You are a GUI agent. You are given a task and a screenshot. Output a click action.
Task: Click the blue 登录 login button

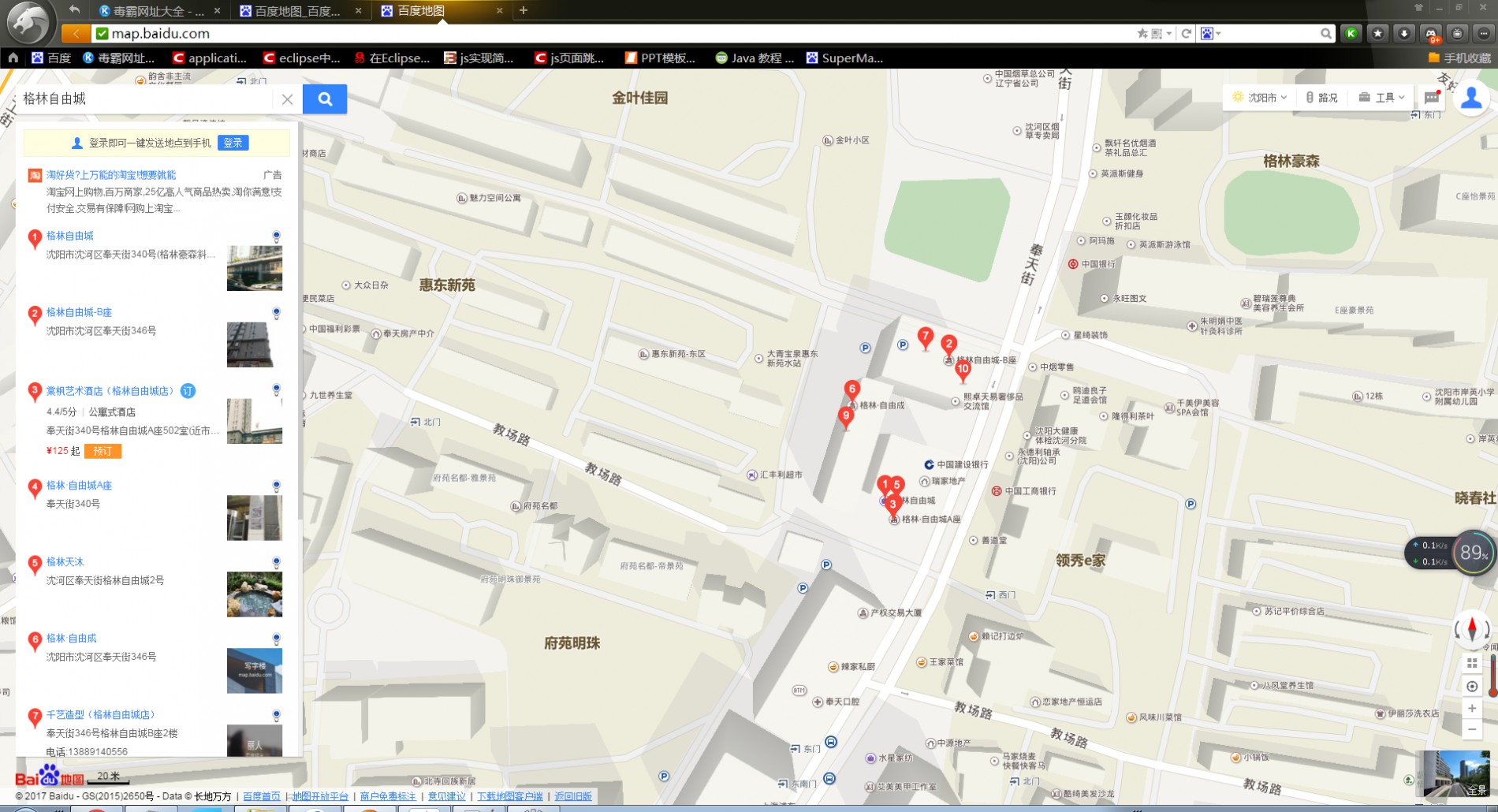coord(233,143)
